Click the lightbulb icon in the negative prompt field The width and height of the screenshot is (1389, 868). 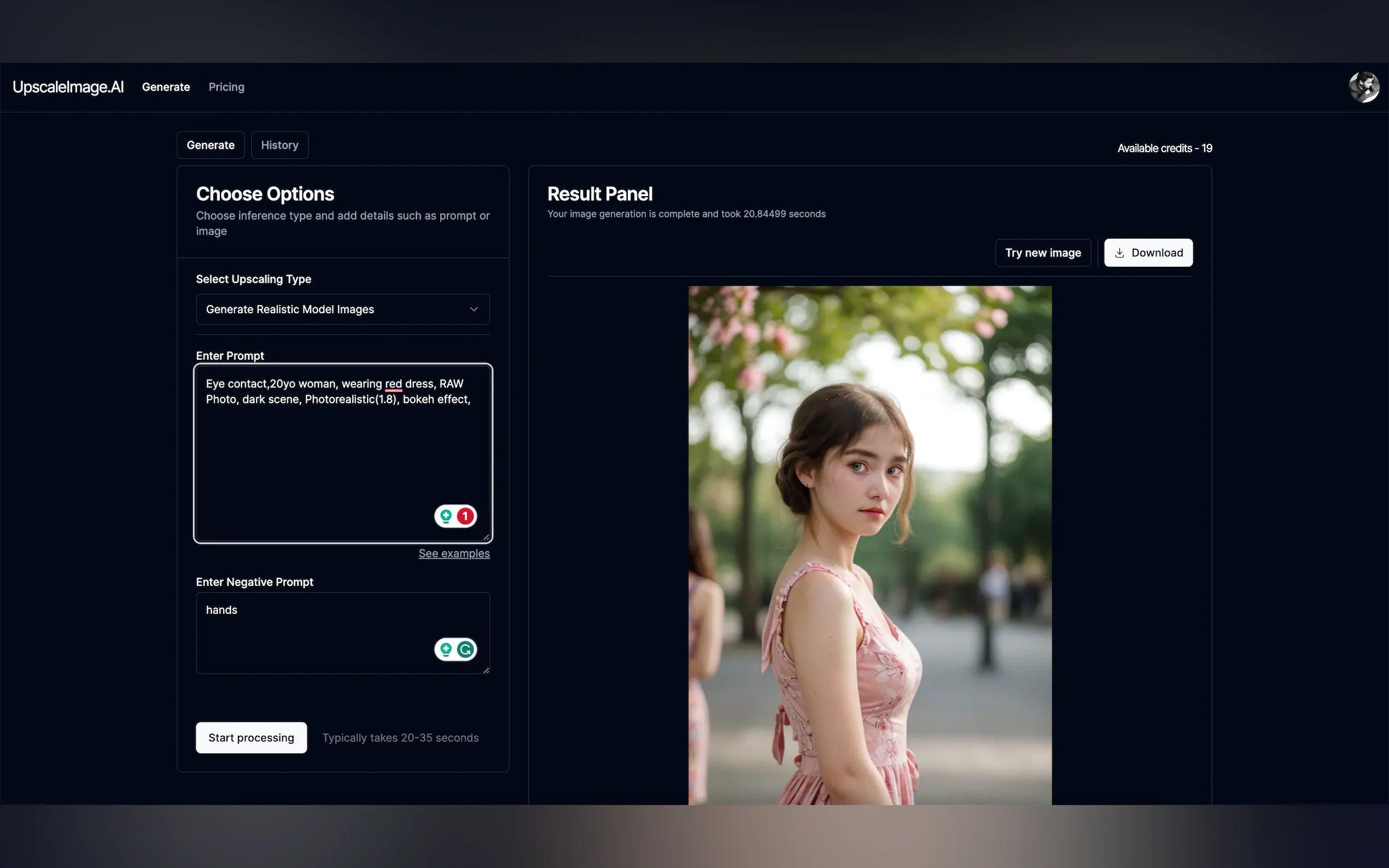[x=446, y=649]
